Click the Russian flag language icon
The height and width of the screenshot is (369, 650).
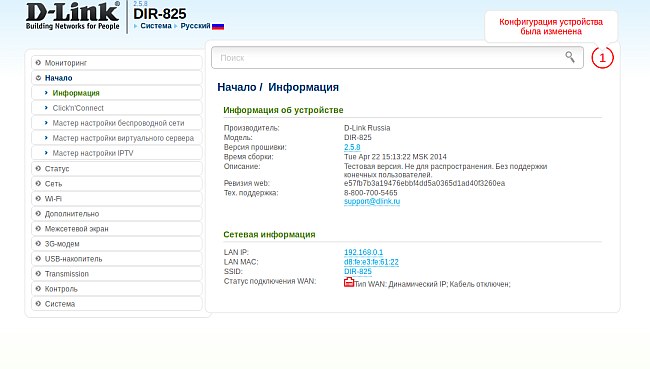click(218, 26)
